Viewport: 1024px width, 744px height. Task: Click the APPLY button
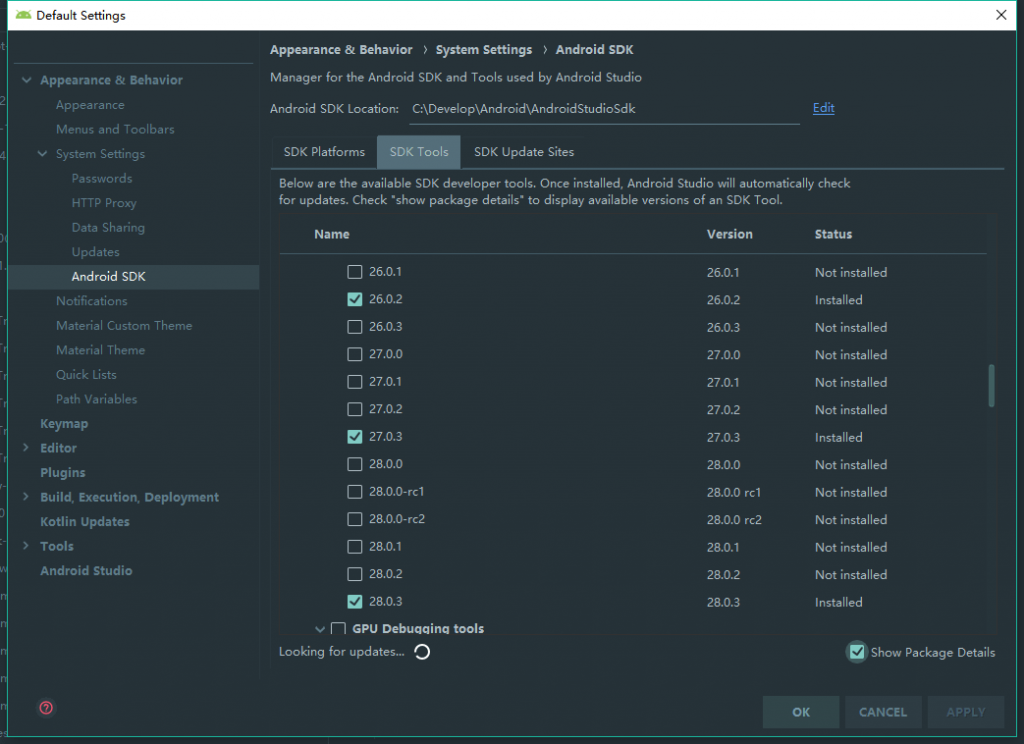[x=966, y=712]
